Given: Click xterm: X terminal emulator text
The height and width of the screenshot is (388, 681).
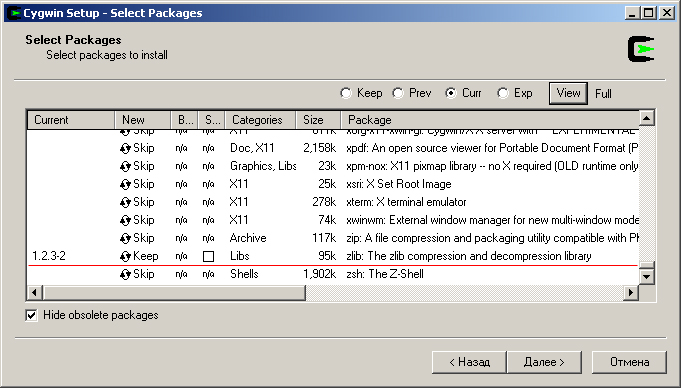Looking at the screenshot, I should 406,202.
